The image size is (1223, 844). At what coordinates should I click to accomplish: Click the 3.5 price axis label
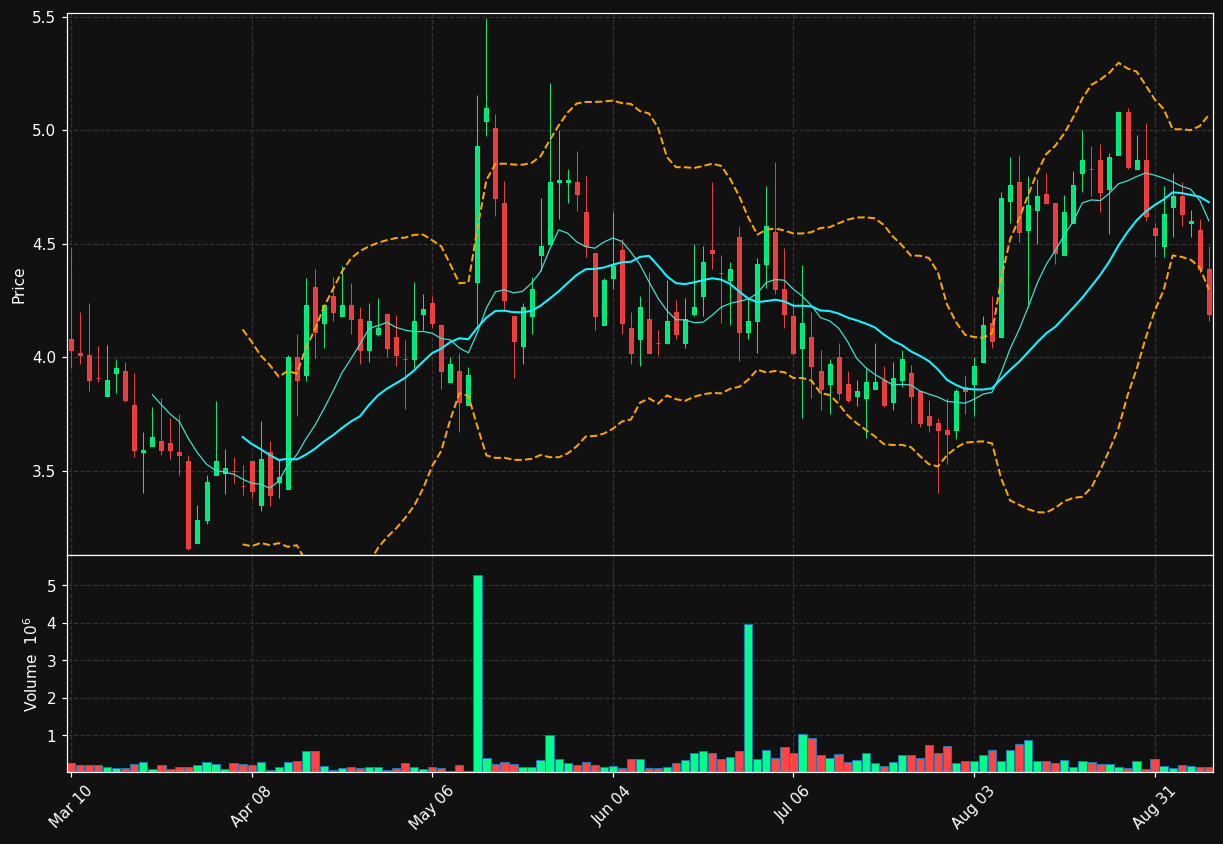pos(46,472)
